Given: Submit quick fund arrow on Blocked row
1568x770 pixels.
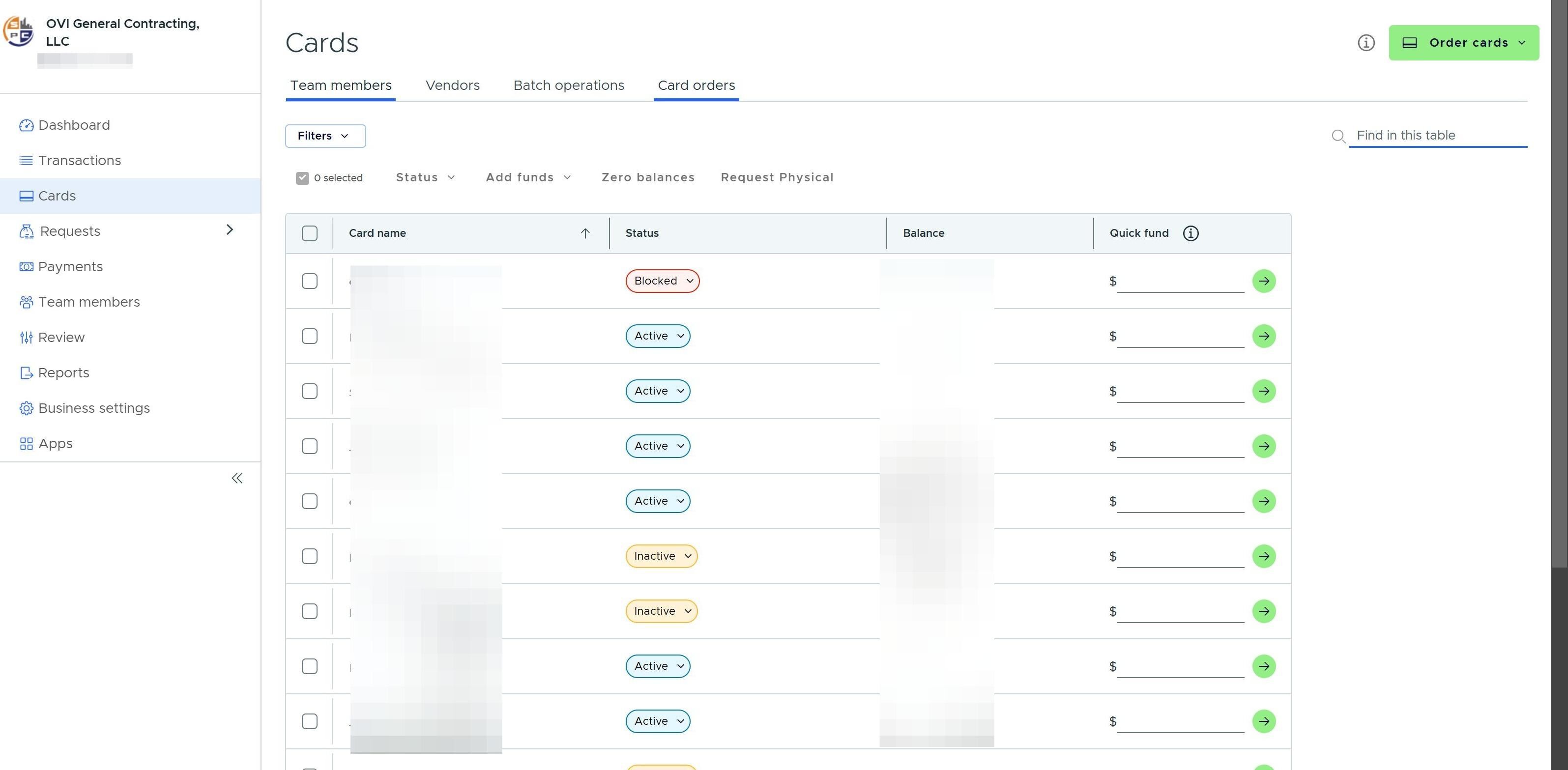Looking at the screenshot, I should [1263, 281].
